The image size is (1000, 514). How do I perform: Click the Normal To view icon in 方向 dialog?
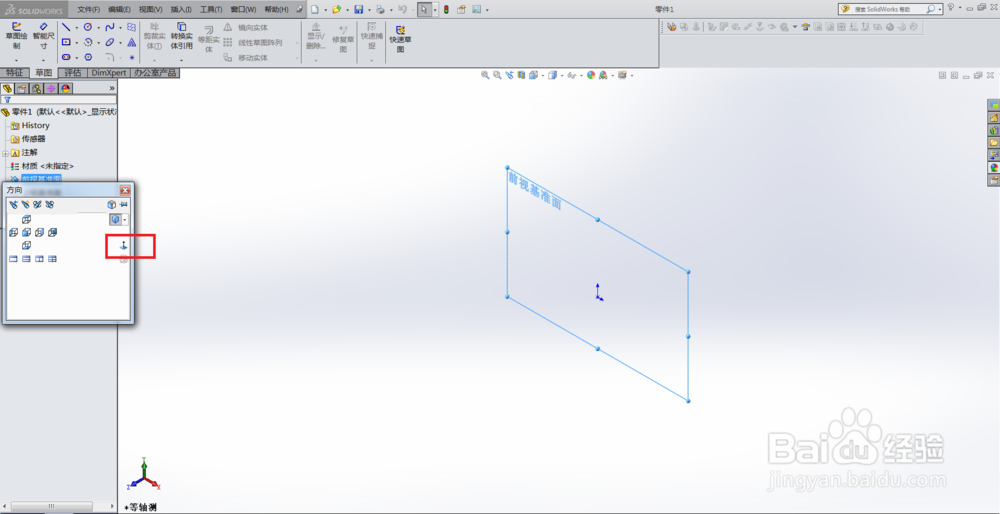pyautogui.click(x=124, y=245)
